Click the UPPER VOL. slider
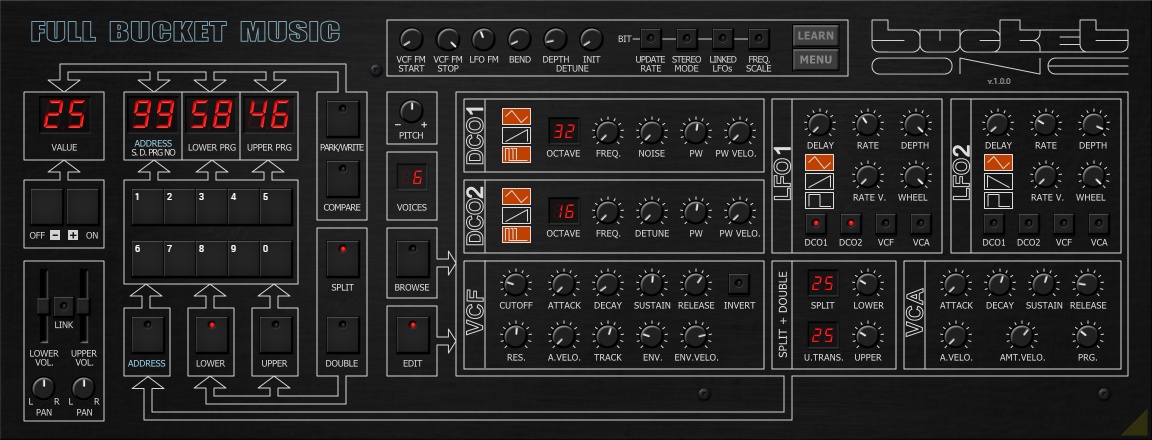The image size is (1152, 440). (84, 305)
